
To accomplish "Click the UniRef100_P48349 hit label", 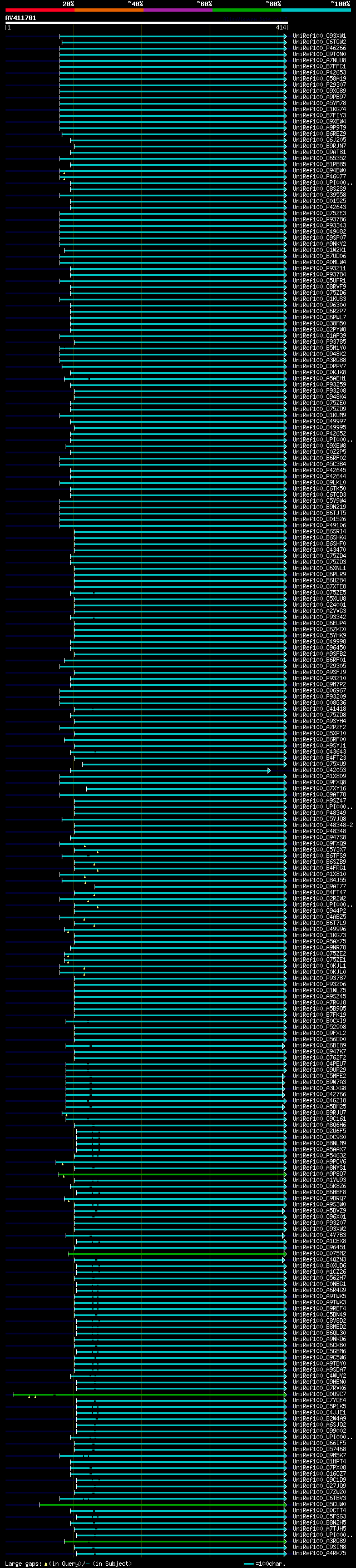I will pyautogui.click(x=319, y=813).
